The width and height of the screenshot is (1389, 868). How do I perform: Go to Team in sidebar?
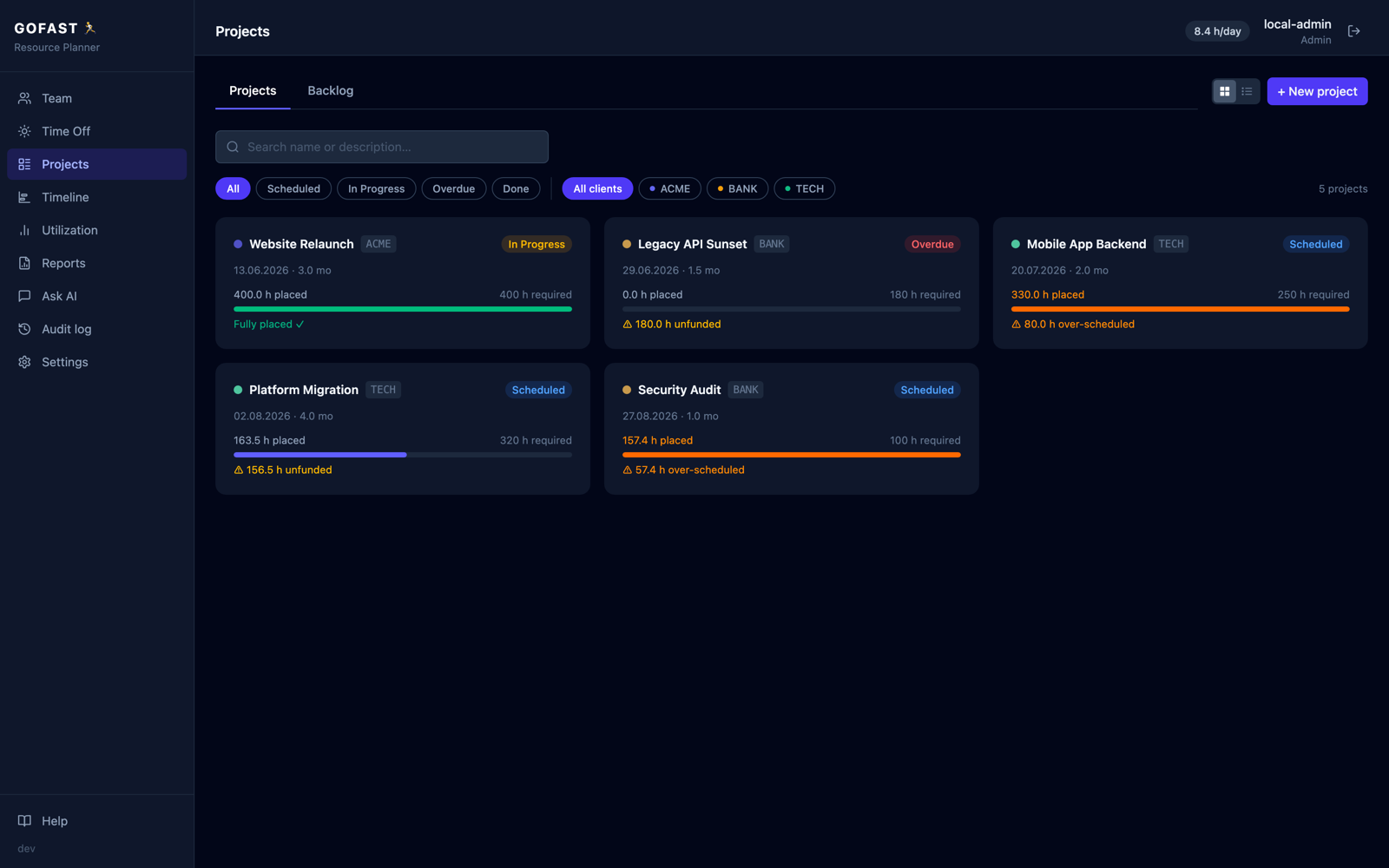pyautogui.click(x=96, y=98)
